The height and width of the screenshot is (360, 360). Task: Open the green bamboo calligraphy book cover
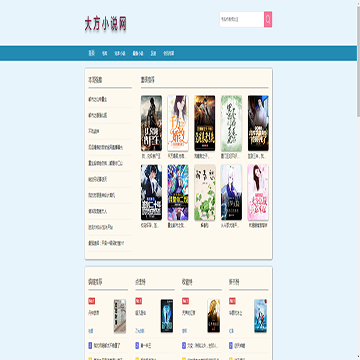pos(231,123)
